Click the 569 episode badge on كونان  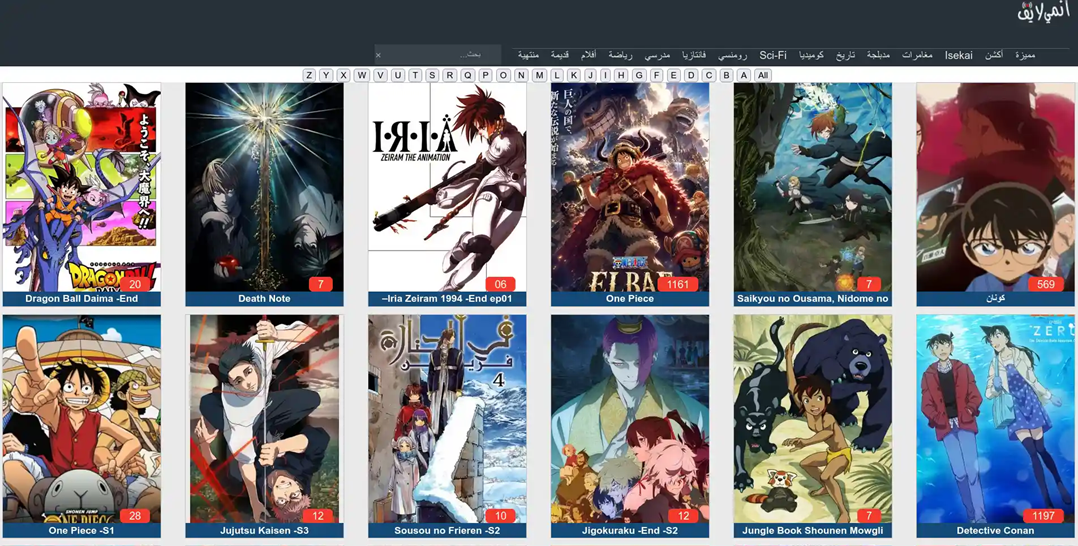1046,284
